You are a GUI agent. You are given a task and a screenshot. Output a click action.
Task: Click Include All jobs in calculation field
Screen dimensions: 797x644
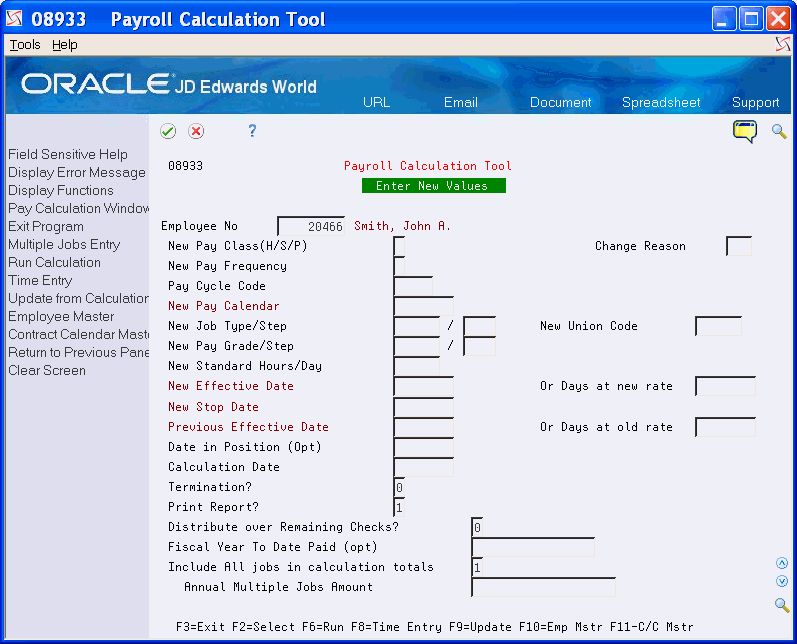pos(477,567)
